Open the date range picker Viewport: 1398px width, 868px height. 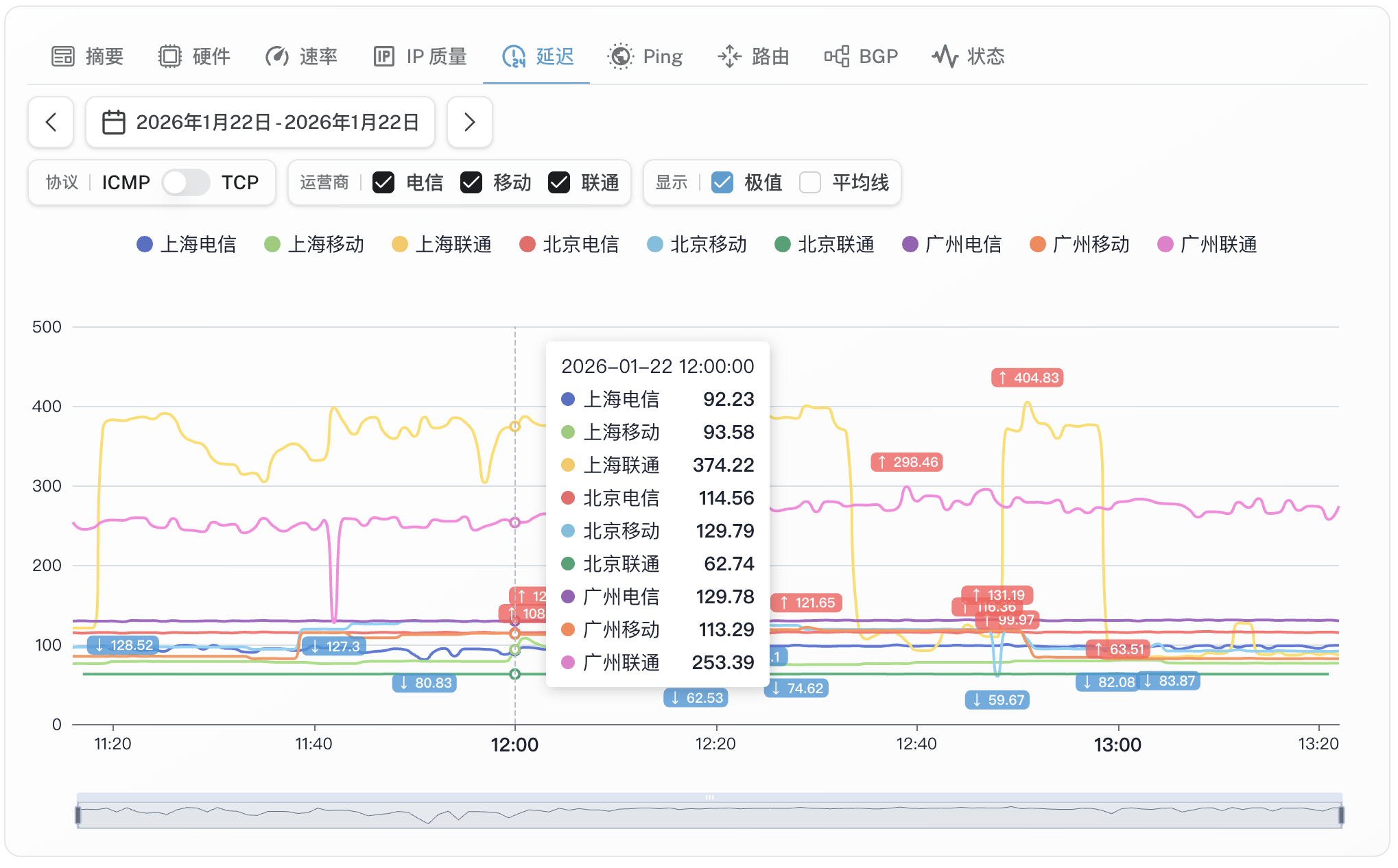click(259, 122)
